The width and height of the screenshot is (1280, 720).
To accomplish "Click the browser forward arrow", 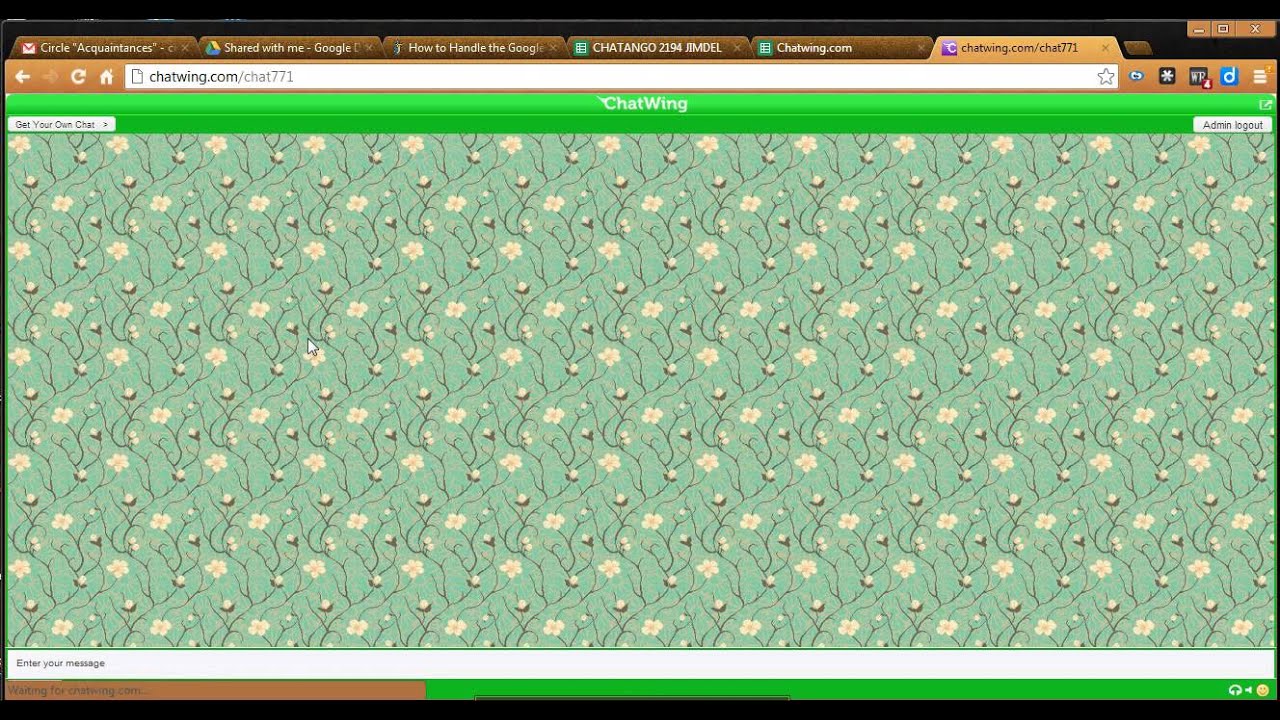I will pyautogui.click(x=50, y=77).
